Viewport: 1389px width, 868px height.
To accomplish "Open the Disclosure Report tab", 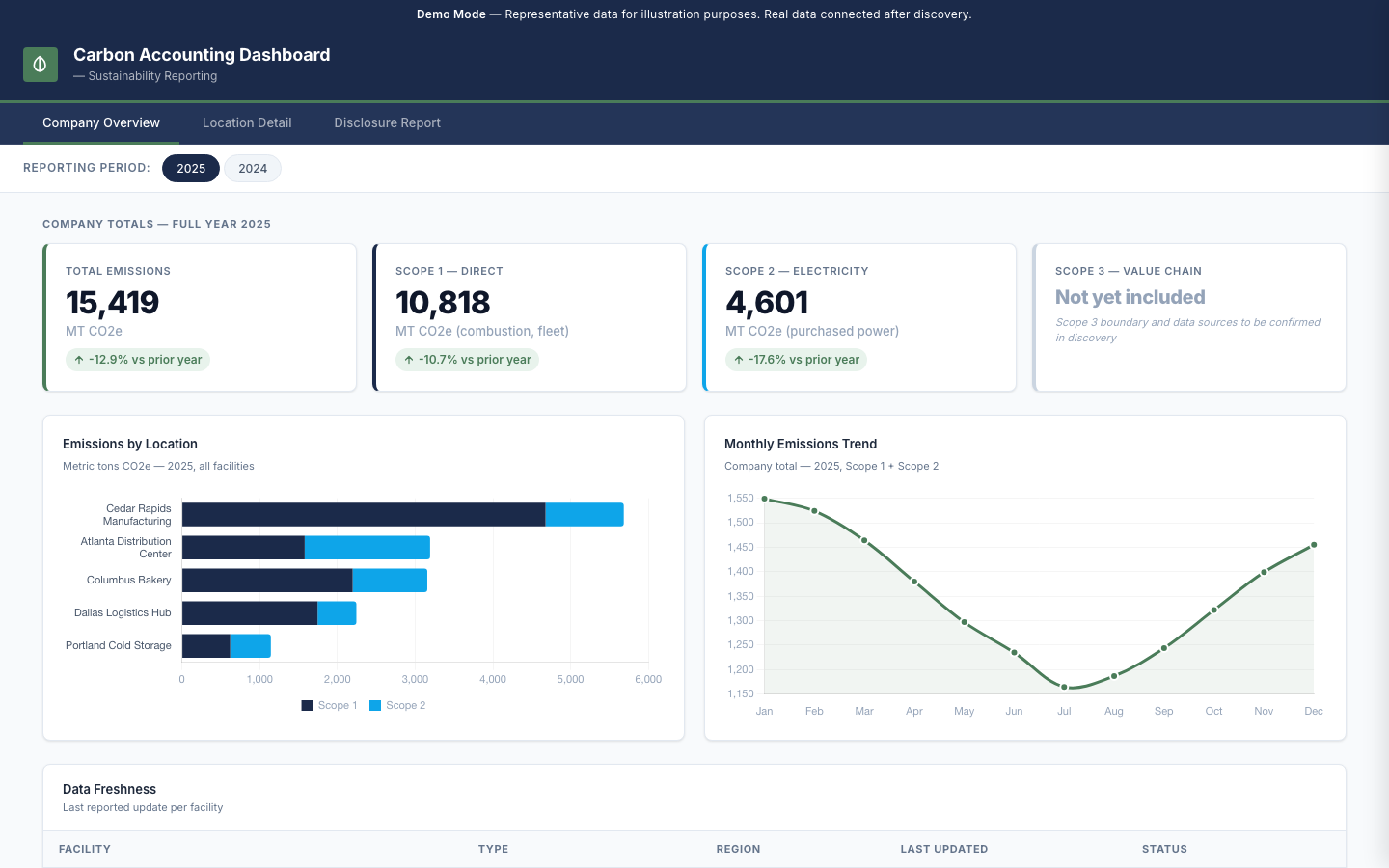I will (x=387, y=122).
